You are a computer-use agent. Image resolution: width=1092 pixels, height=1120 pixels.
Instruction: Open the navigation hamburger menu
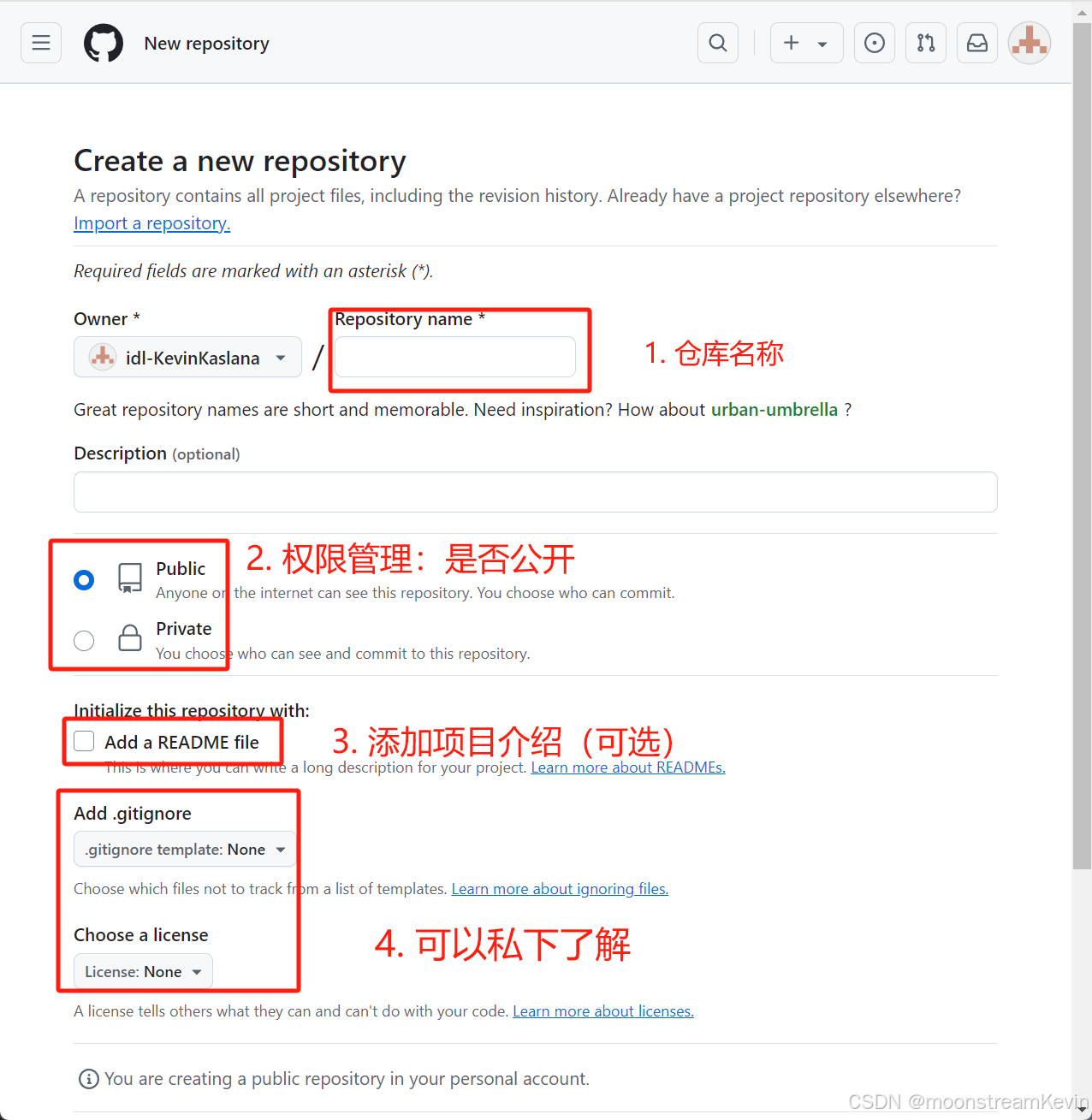click(40, 42)
